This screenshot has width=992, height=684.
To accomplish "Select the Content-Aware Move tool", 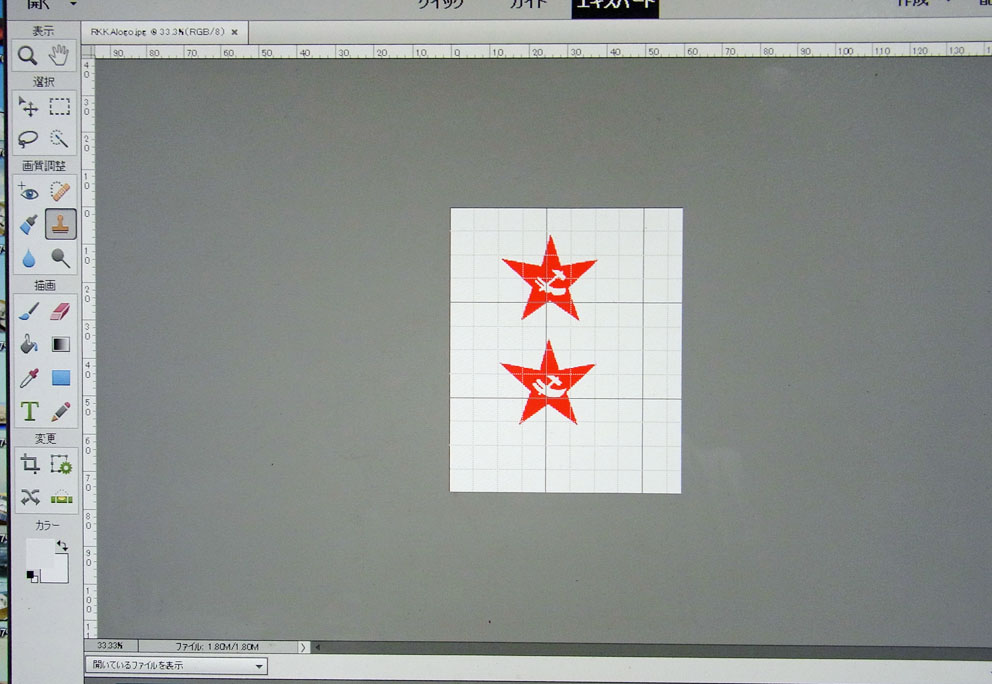I will click(x=30, y=497).
